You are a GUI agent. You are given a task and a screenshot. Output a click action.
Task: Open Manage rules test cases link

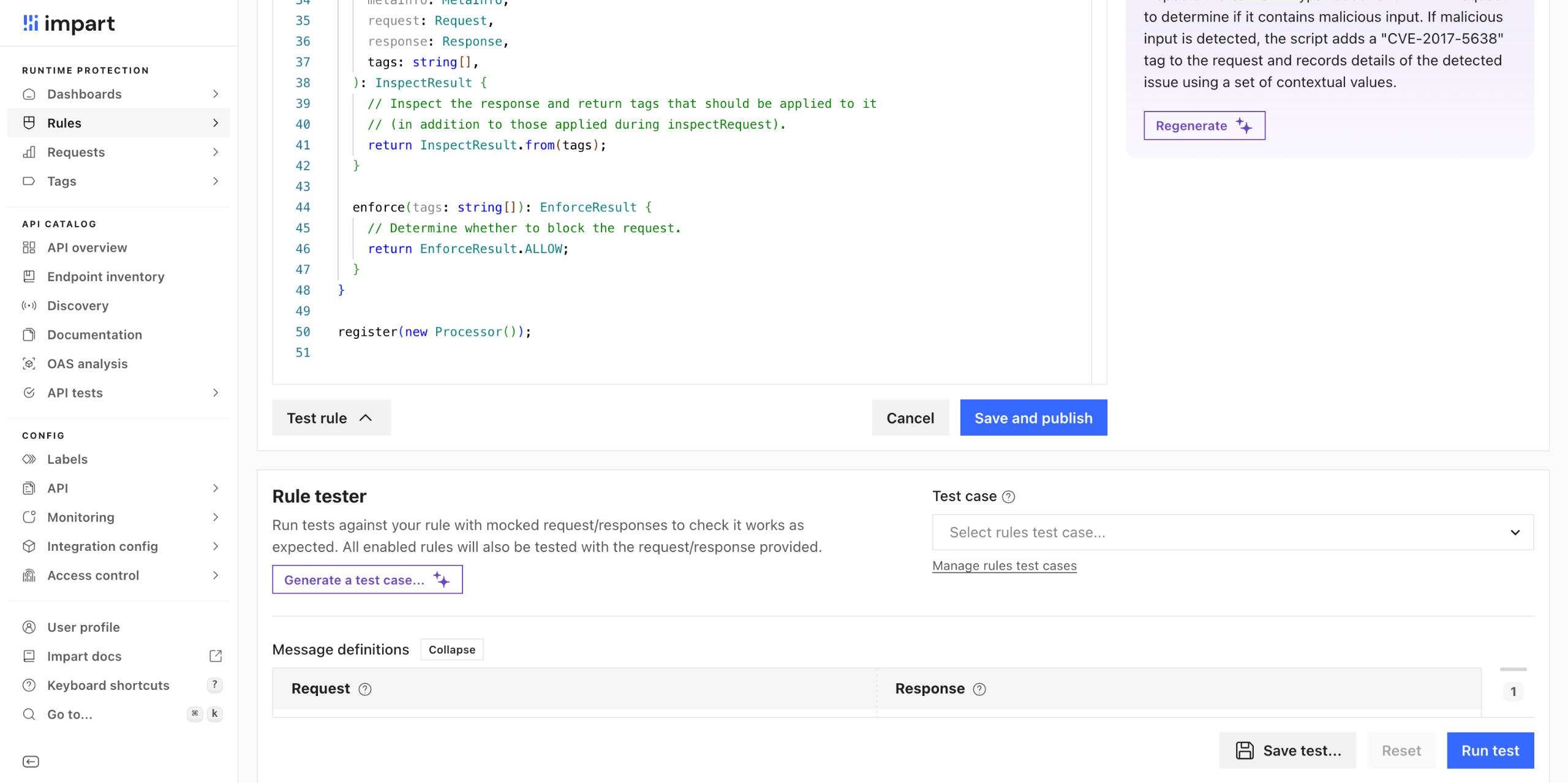[1004, 566]
